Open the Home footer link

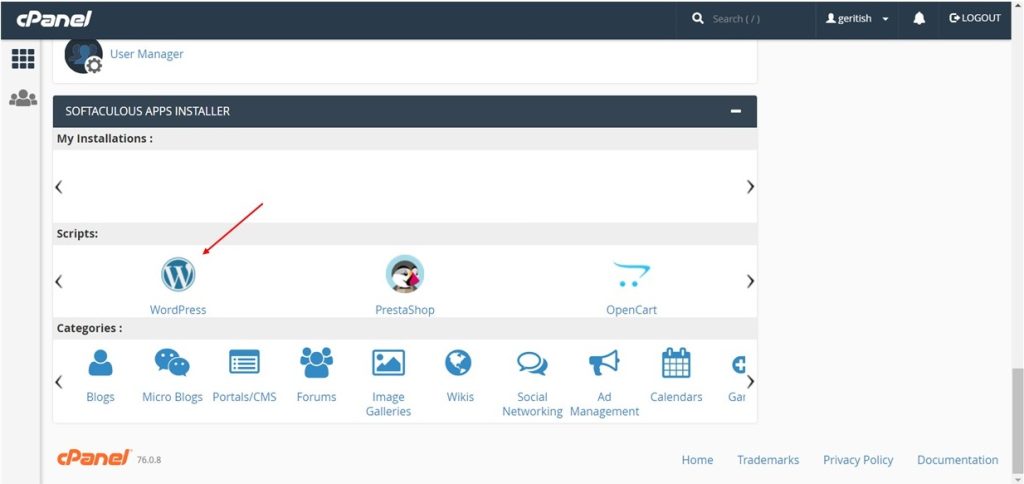[697, 460]
